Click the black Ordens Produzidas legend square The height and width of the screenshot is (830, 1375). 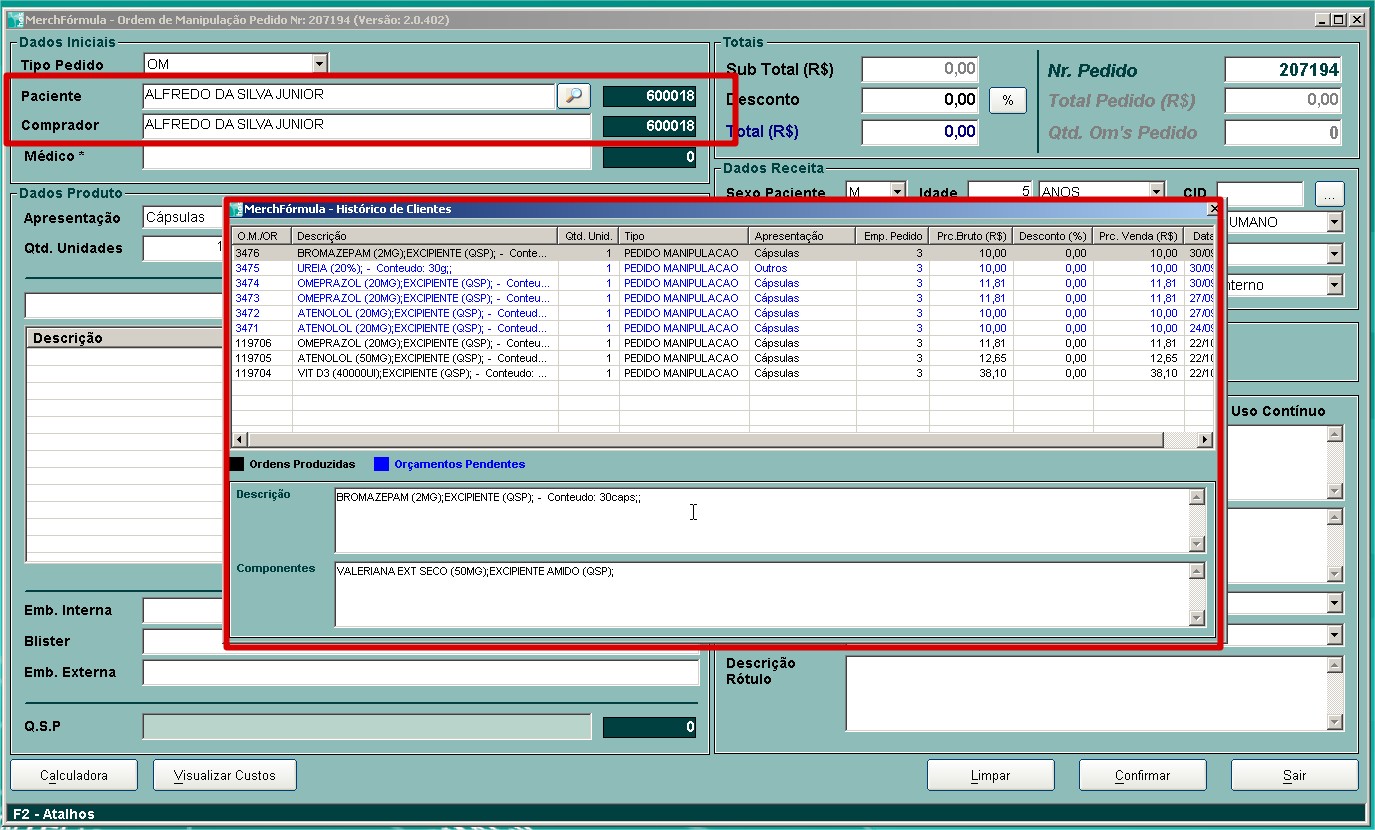click(237, 464)
